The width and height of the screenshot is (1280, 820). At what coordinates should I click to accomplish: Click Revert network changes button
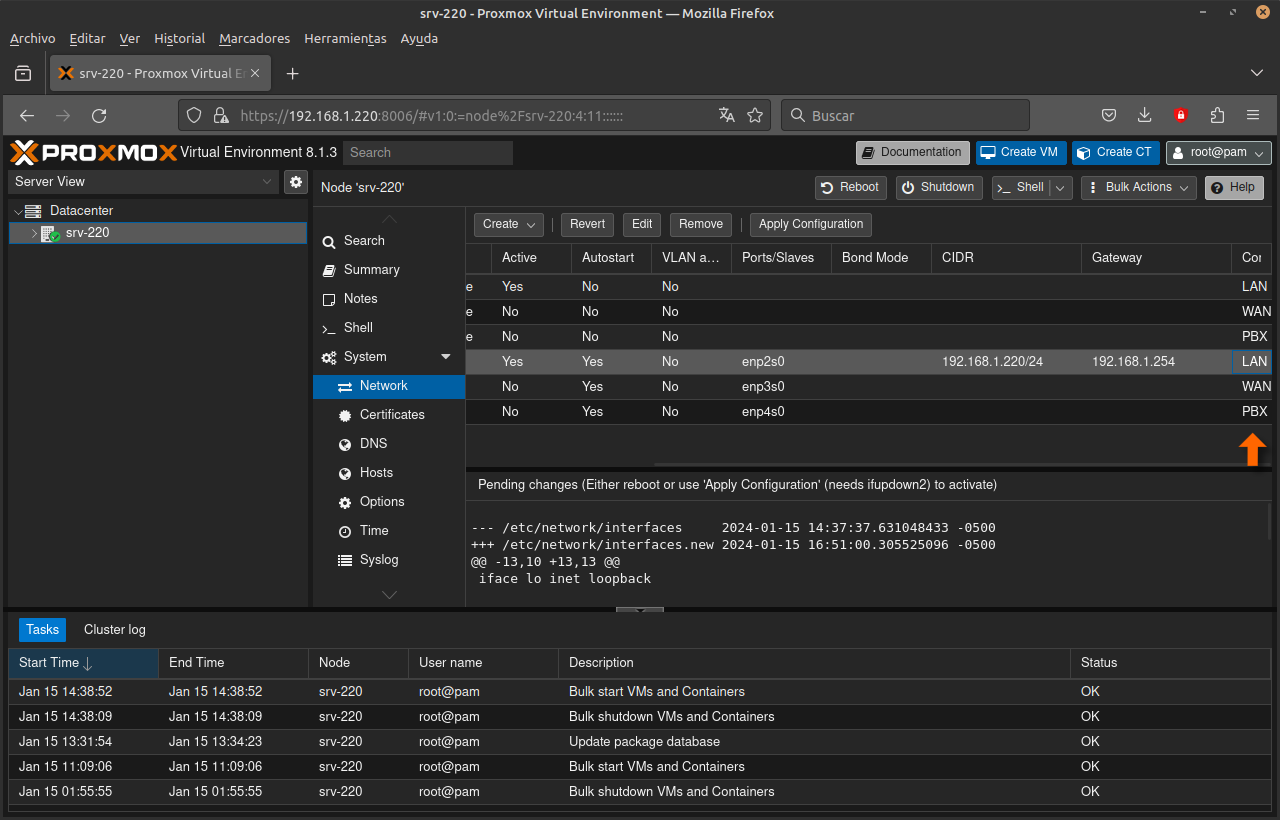(x=587, y=224)
